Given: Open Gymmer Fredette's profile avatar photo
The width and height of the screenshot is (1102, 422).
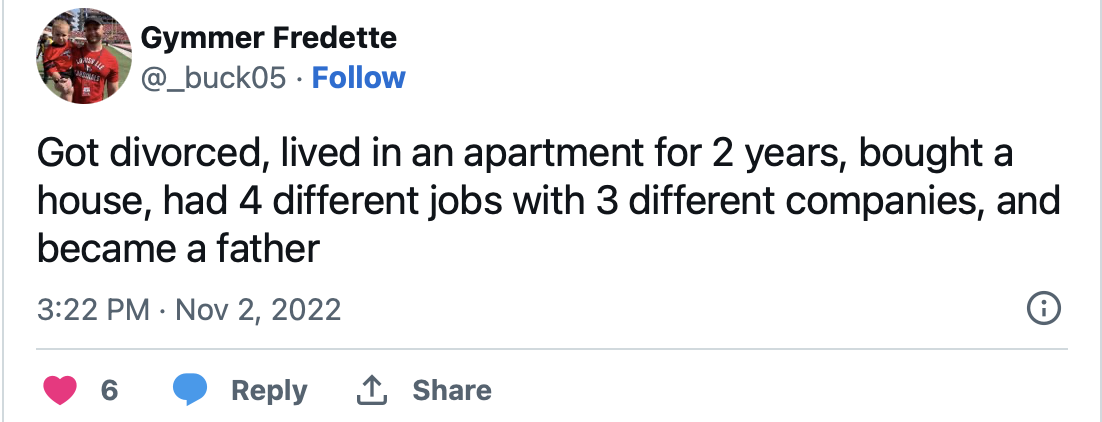Looking at the screenshot, I should (x=84, y=57).
